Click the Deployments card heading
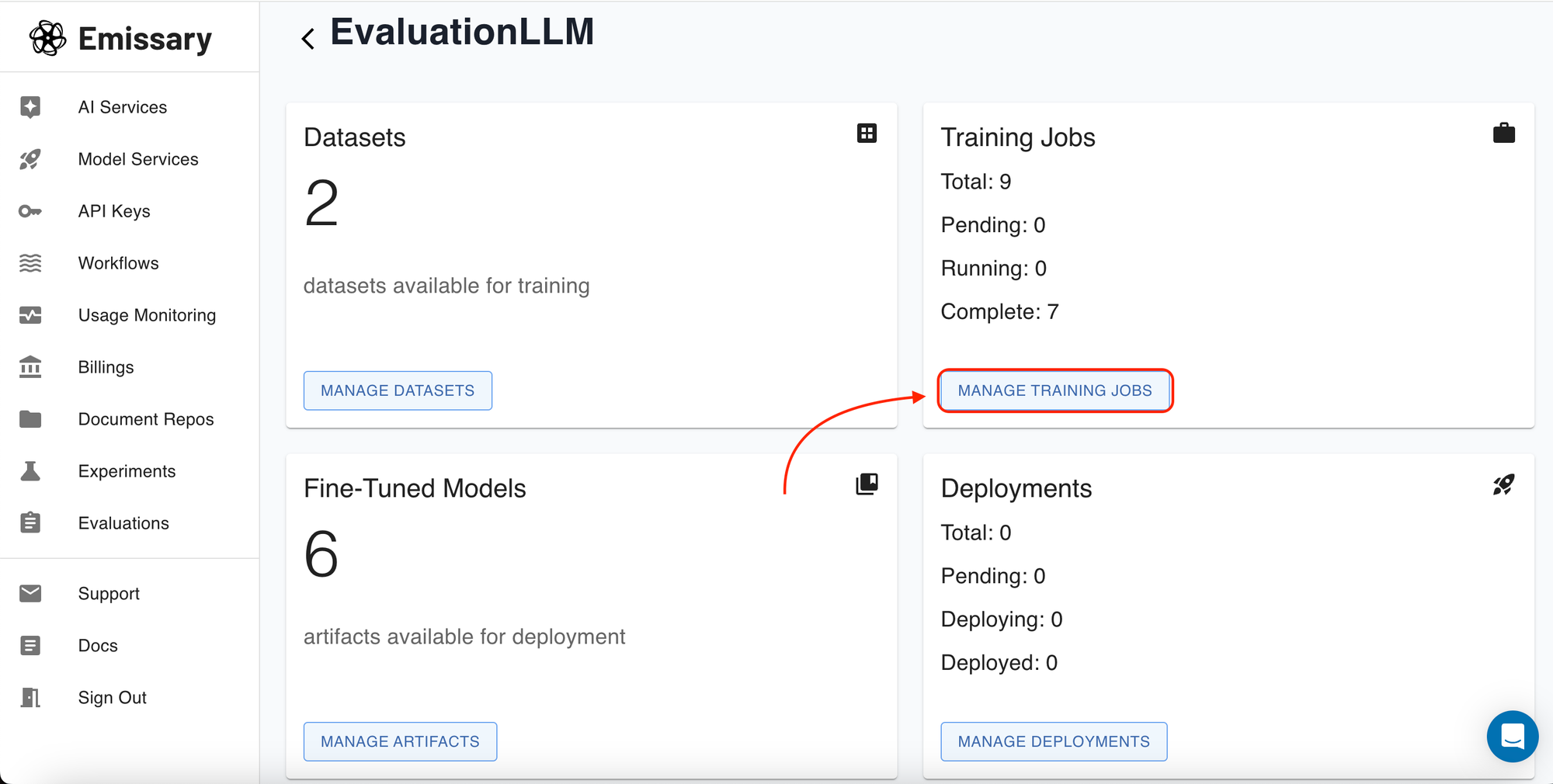Screen dimensions: 1553x784 1016,488
